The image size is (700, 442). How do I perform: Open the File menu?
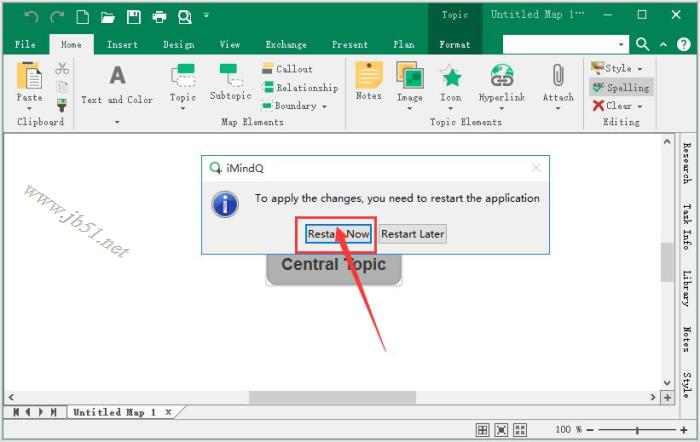25,44
